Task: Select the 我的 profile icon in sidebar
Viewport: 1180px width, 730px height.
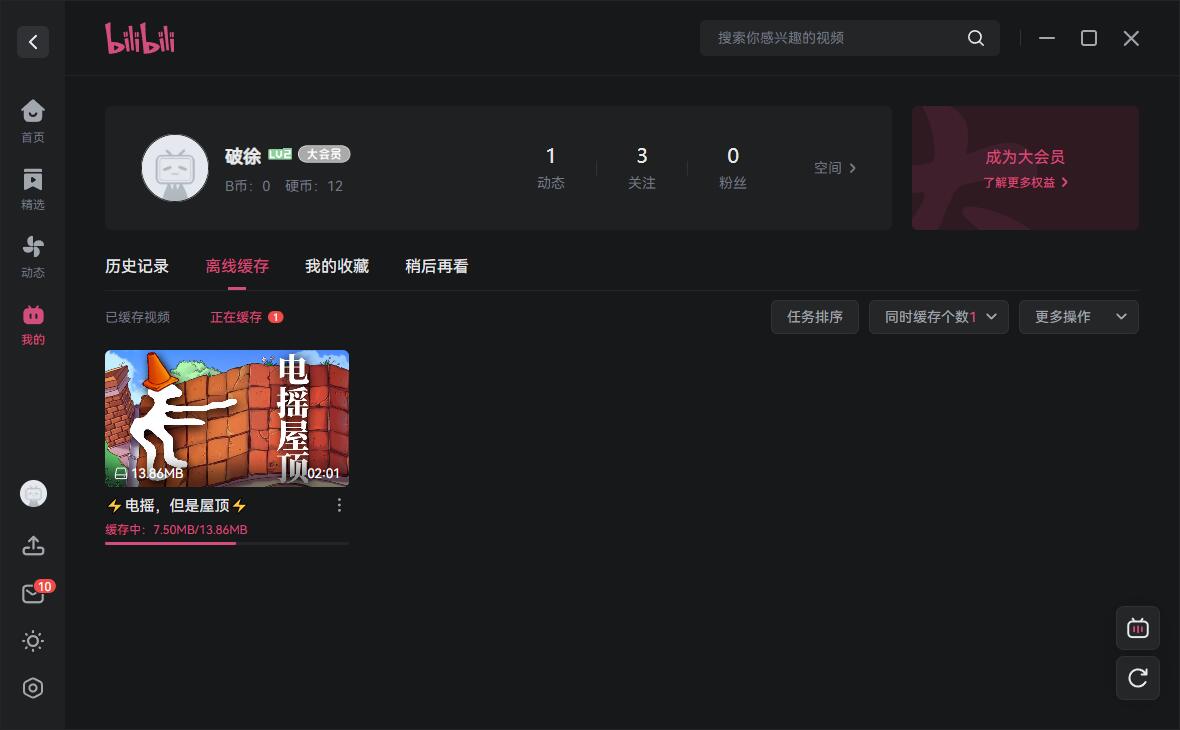Action: click(x=33, y=314)
